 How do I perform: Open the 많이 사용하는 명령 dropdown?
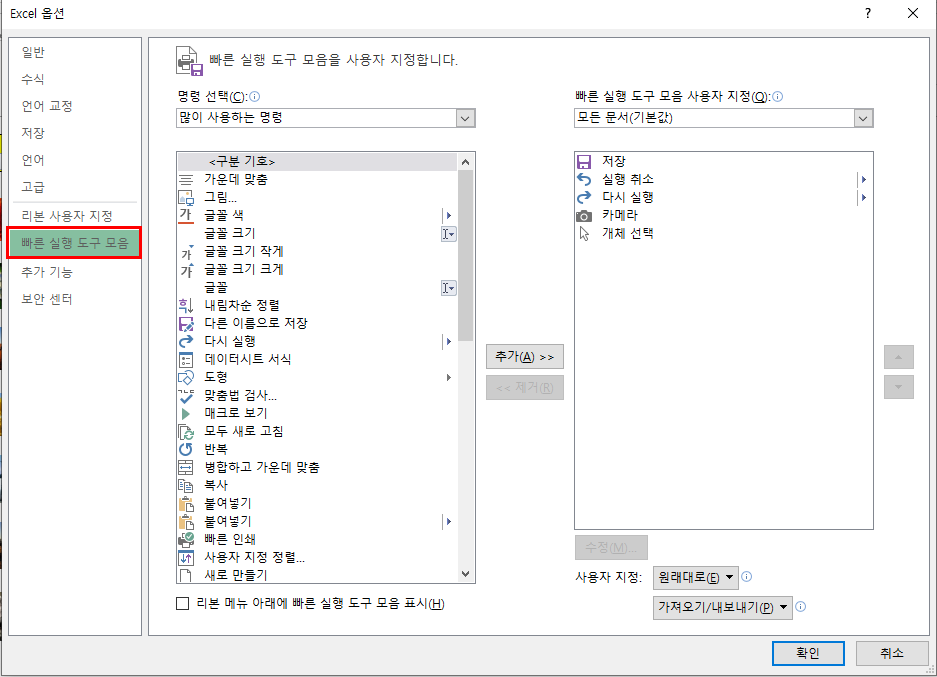click(465, 118)
